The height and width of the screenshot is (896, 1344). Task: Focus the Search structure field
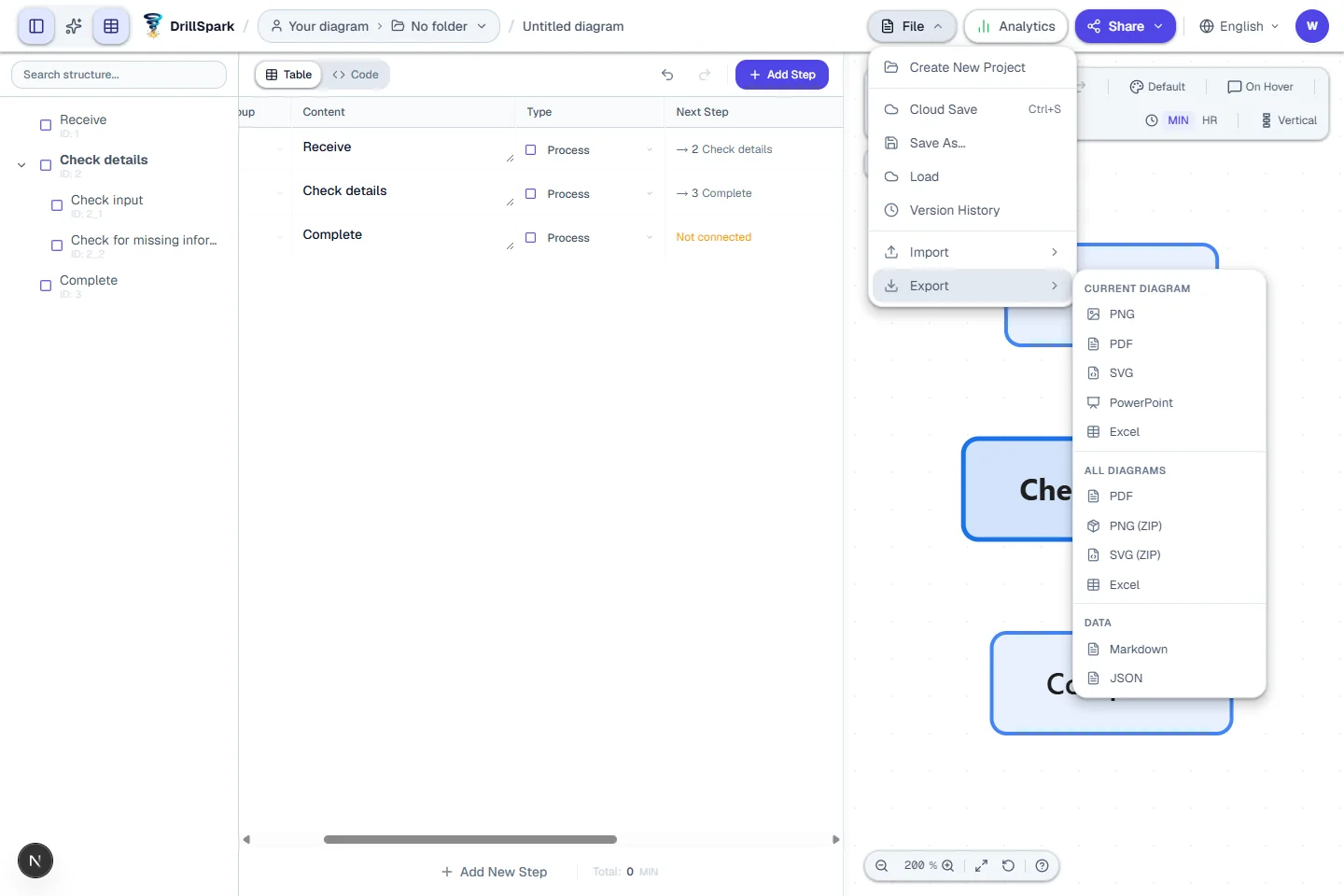119,75
